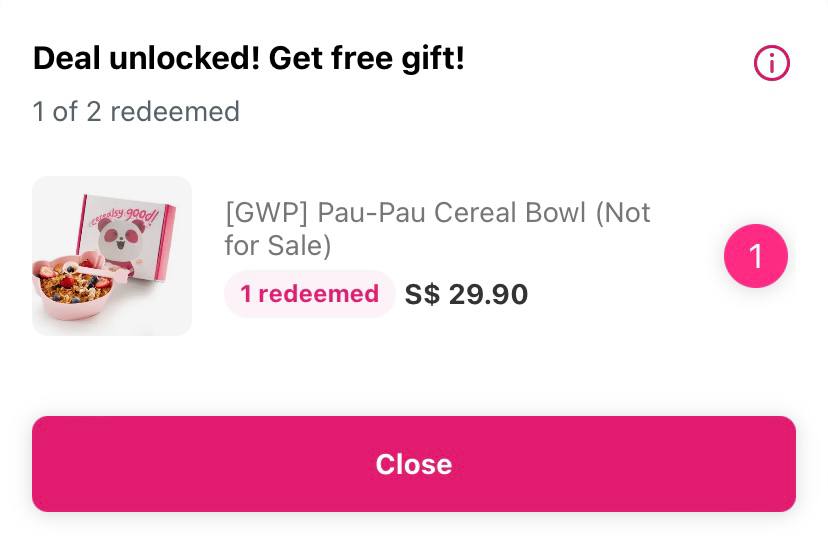Viewport: 828px width, 552px height.
Task: Open the Pau-Pau Cereal Bowl product thumbnail
Action: 112,256
